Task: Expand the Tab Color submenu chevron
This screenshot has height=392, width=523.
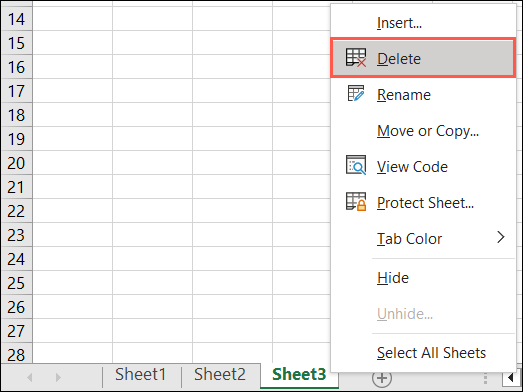Action: [x=500, y=238]
